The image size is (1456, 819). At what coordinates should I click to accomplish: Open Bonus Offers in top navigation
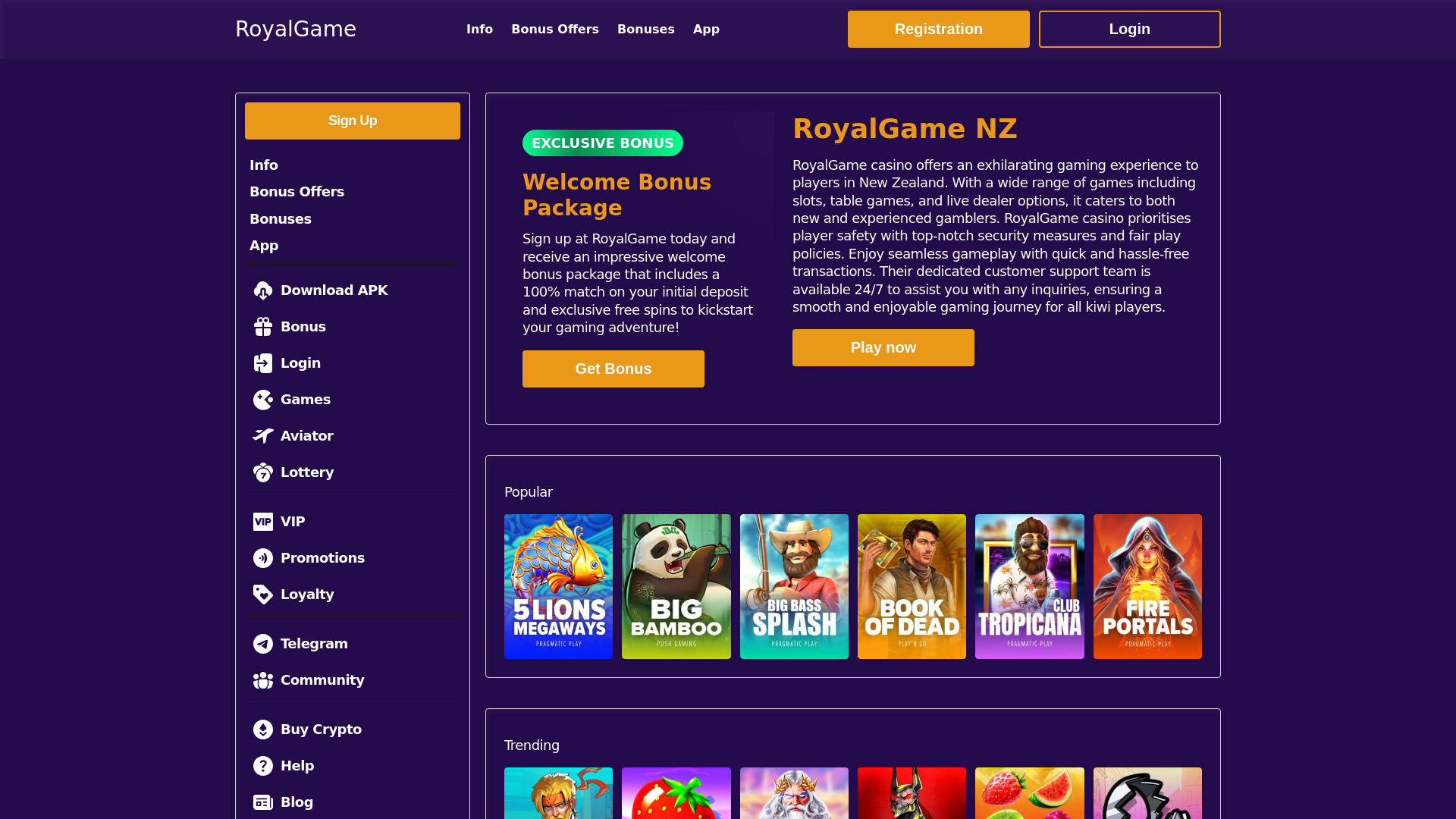pyautogui.click(x=555, y=29)
